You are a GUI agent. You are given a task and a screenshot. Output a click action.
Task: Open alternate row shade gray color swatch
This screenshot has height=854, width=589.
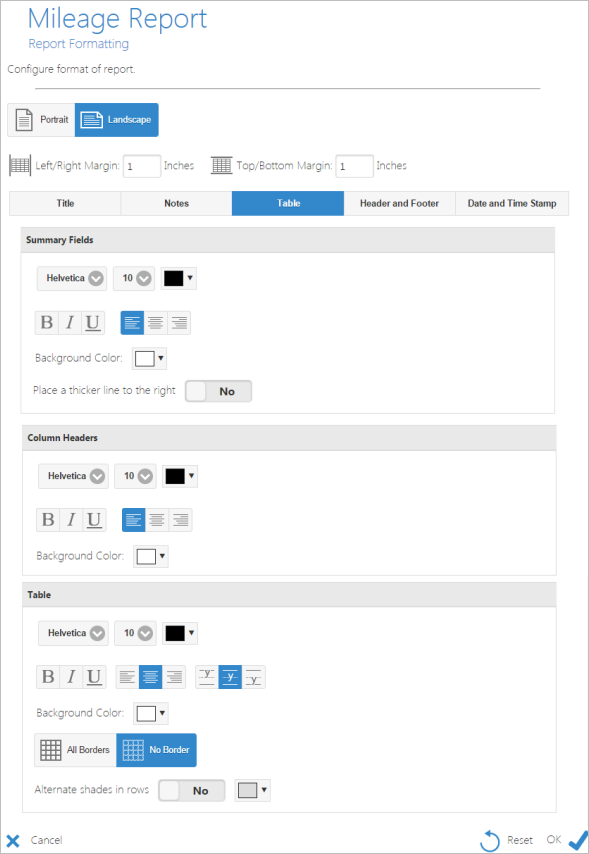(x=253, y=791)
